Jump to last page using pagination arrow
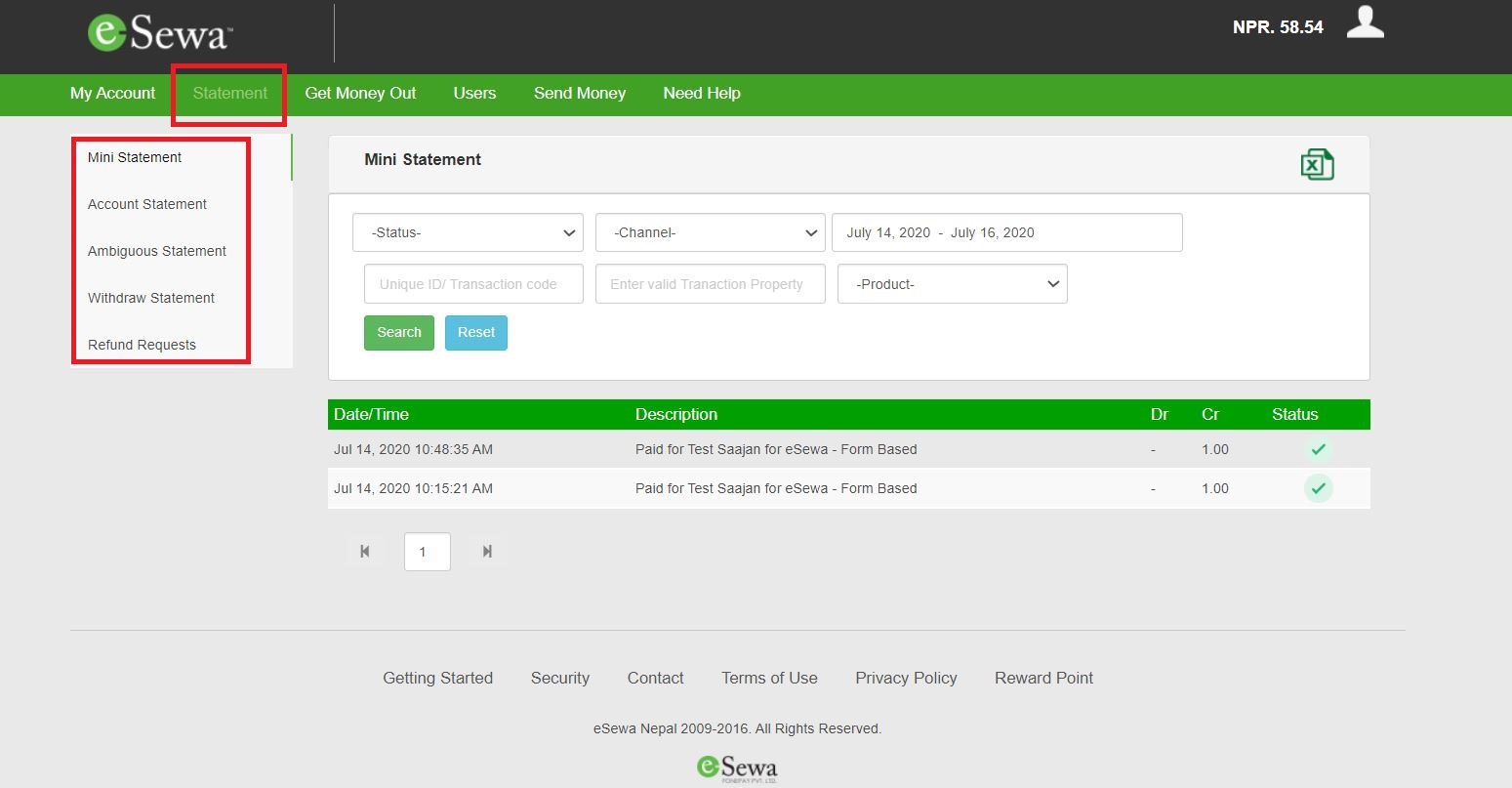The image size is (1512, 788). coord(487,551)
